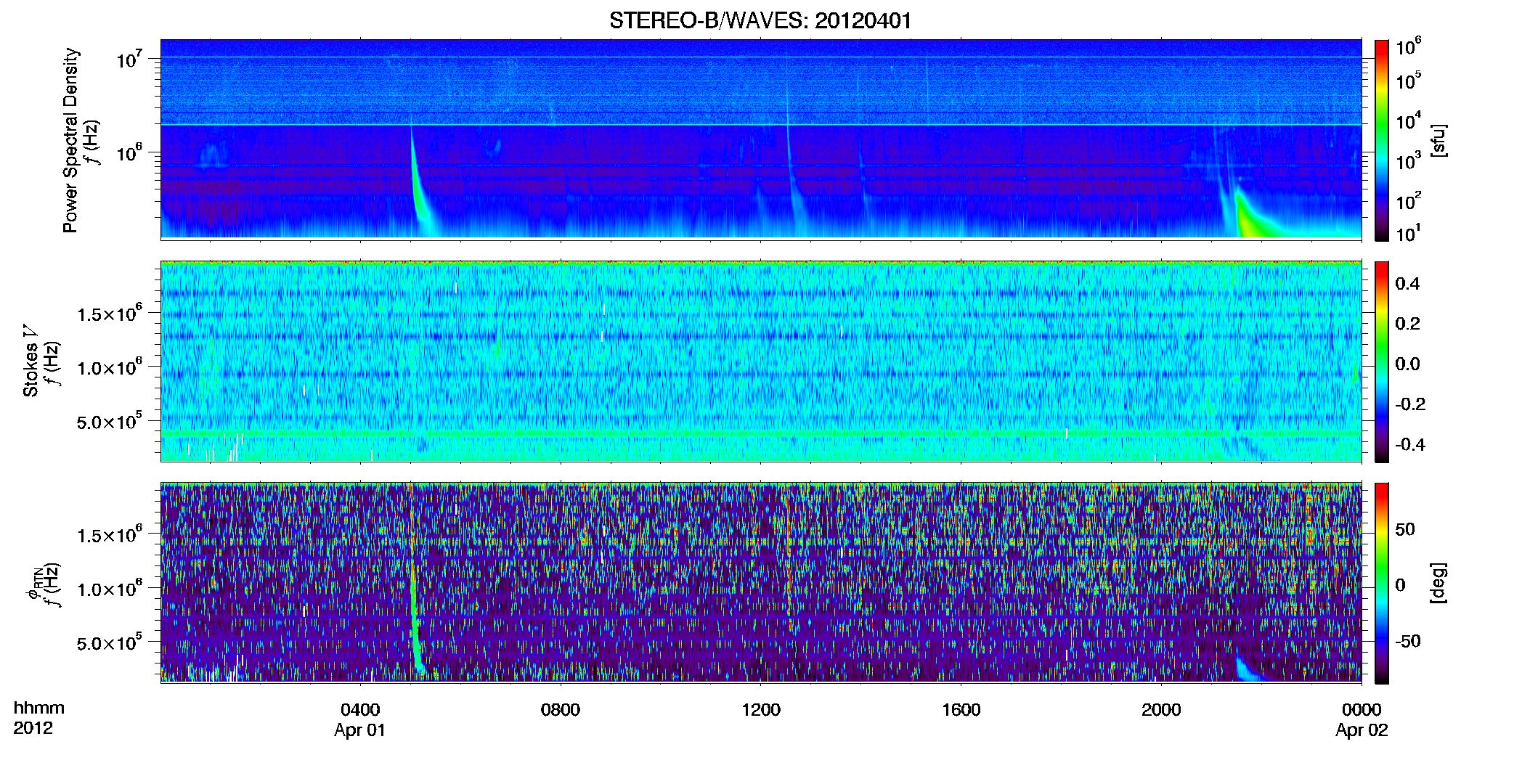Click the 2000 time axis label
The width and height of the screenshot is (1522, 784).
tap(1161, 710)
